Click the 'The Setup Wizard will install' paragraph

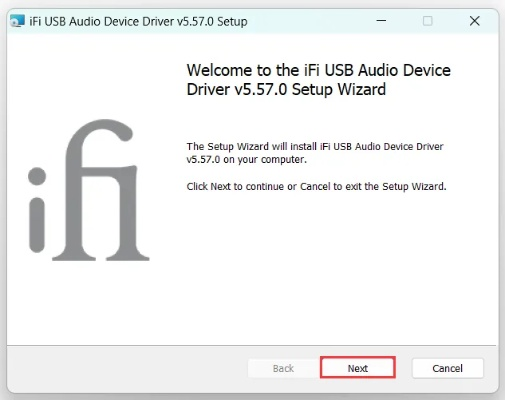coord(315,153)
